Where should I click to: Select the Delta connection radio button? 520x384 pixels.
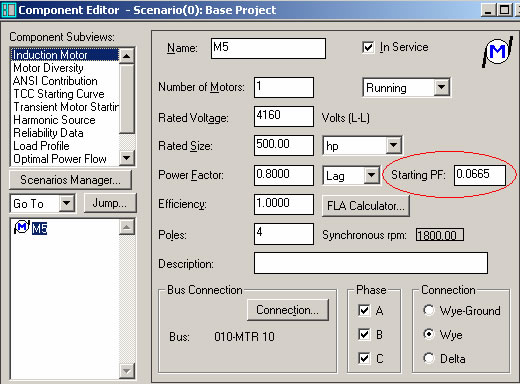point(429,358)
